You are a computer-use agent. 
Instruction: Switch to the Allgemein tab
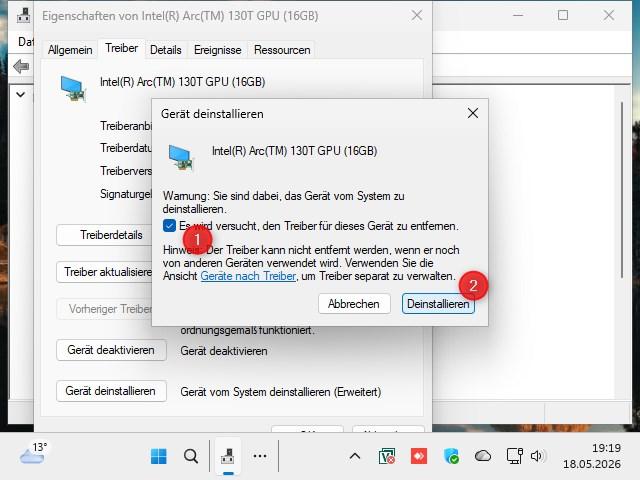[x=70, y=50]
